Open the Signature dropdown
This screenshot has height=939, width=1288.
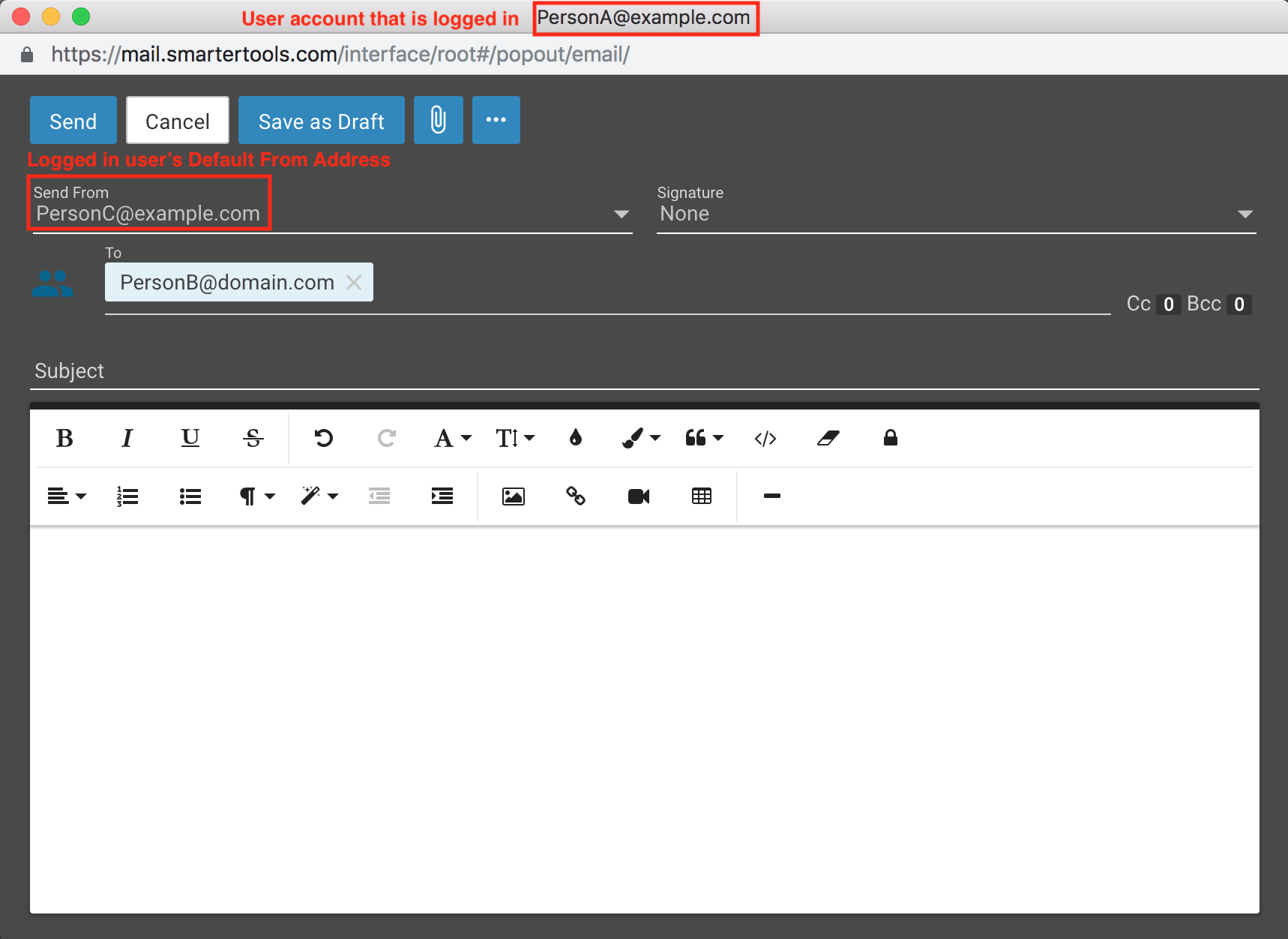pyautogui.click(x=1245, y=214)
